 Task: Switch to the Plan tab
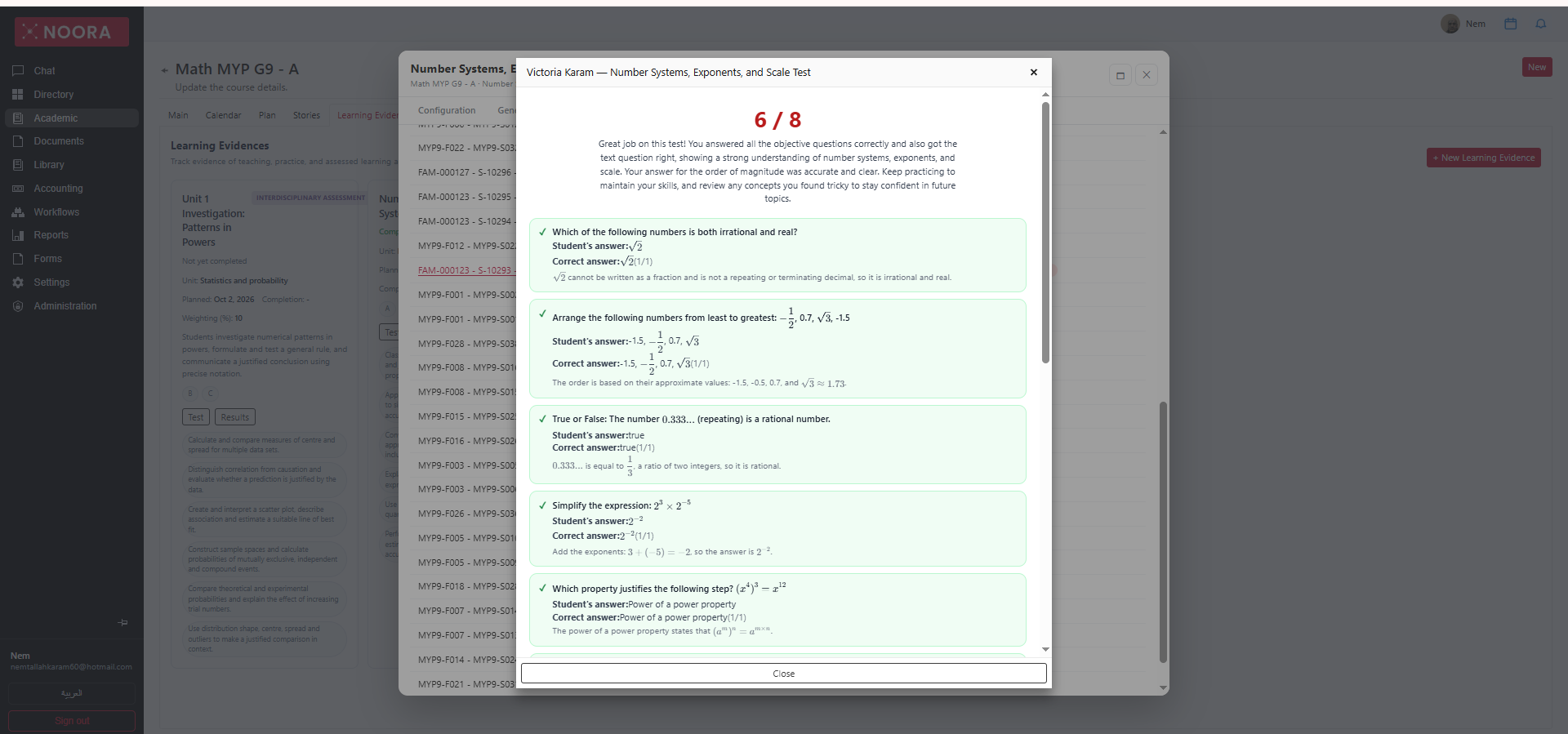pos(267,116)
